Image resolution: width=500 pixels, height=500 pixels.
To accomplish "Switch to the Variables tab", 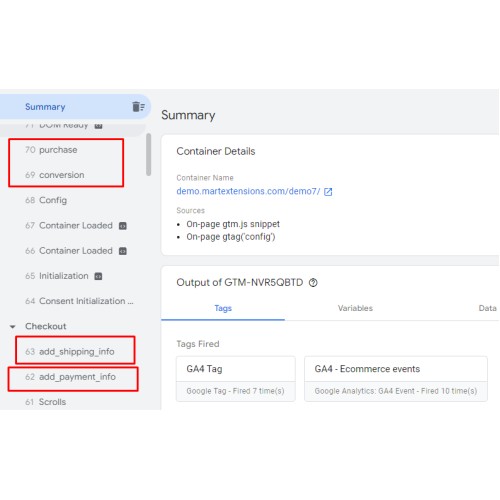I will point(355,308).
